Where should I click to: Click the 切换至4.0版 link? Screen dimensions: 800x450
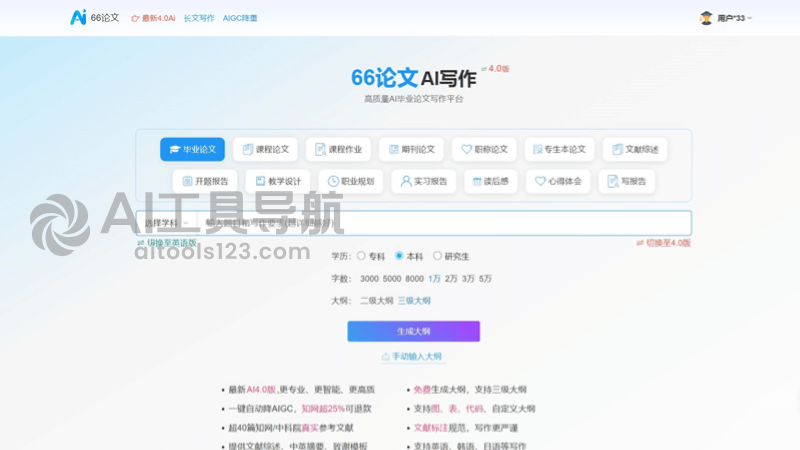663,243
